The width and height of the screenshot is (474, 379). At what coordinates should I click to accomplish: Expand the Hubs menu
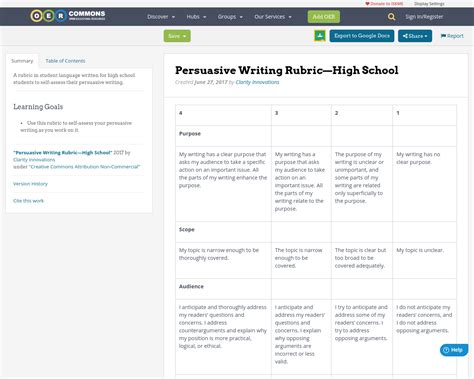pyautogui.click(x=196, y=17)
